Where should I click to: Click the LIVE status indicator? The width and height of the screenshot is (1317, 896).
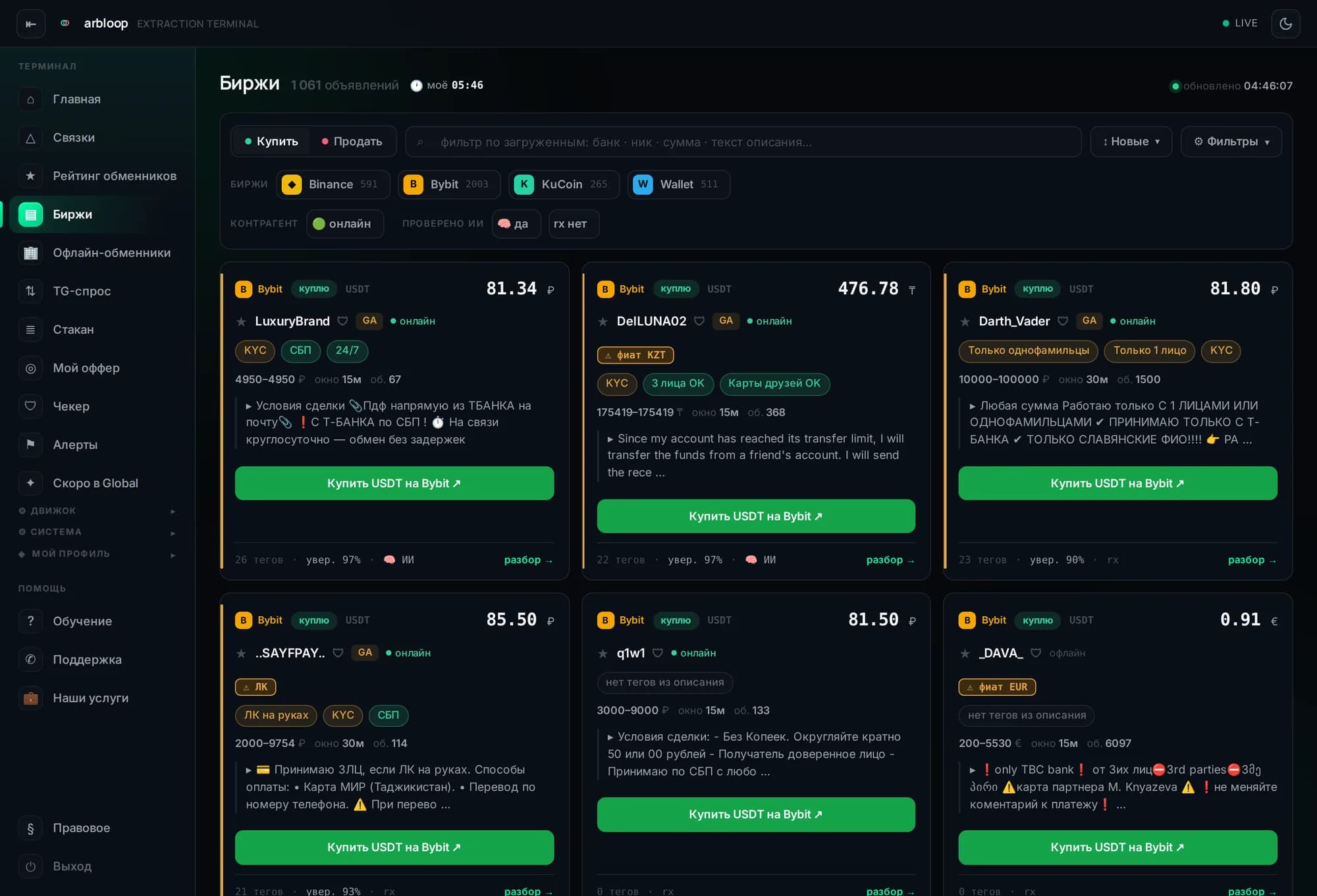point(1239,23)
